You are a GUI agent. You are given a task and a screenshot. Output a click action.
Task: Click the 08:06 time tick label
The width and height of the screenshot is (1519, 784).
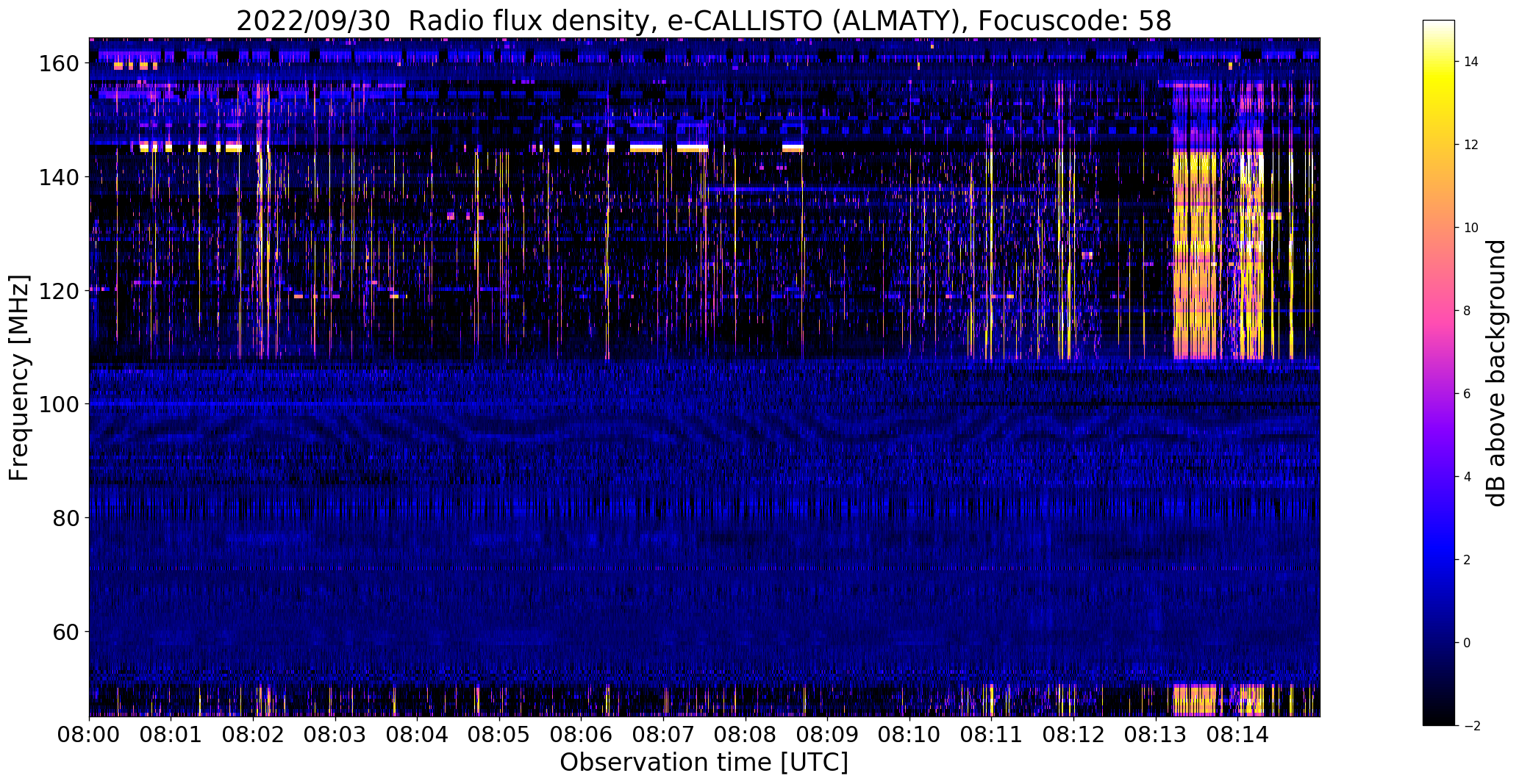pos(582,733)
